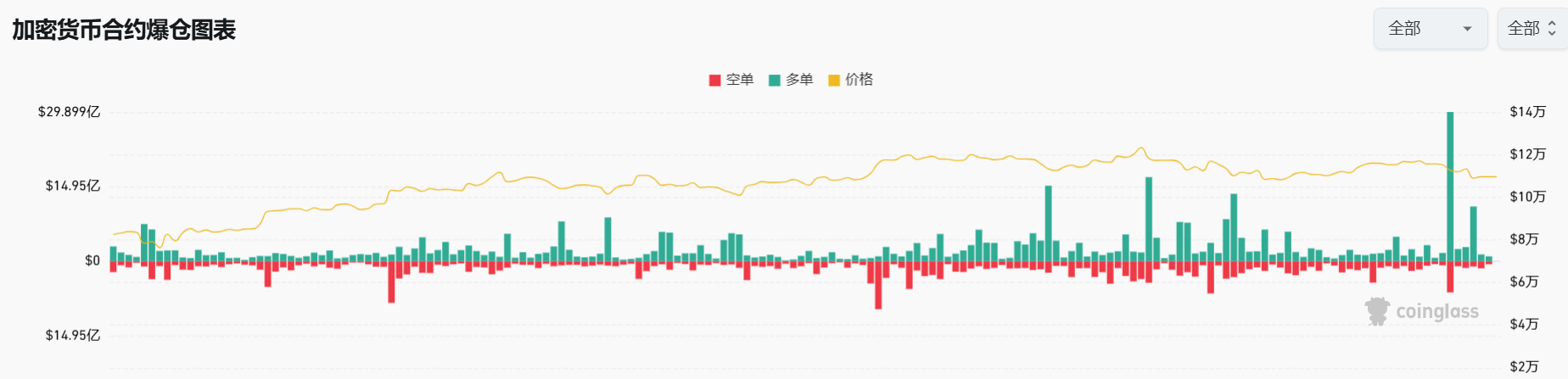
Task: Toggle 多单 series via legend label
Action: (x=799, y=80)
